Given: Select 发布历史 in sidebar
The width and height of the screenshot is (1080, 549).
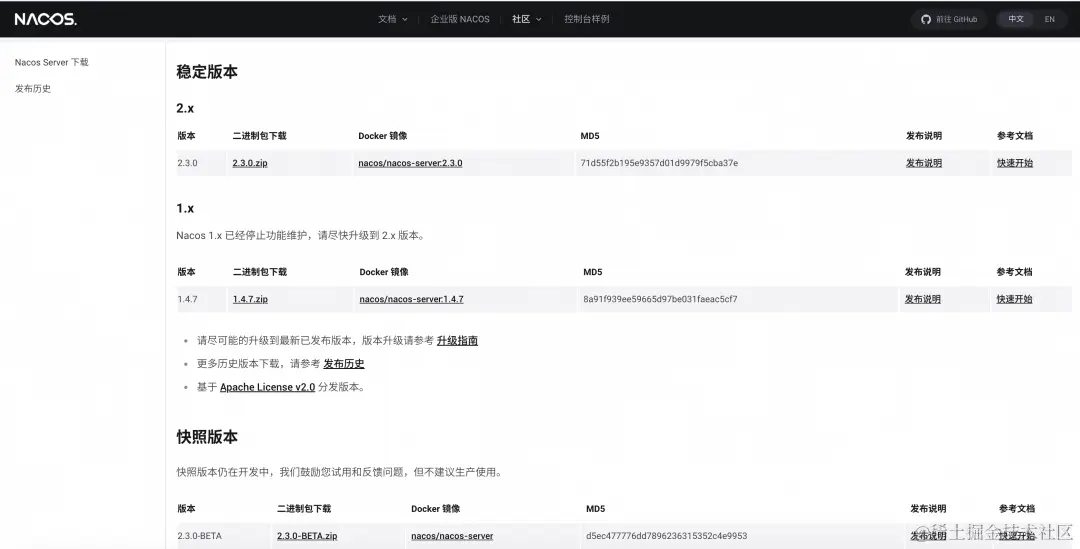Looking at the screenshot, I should [x=33, y=88].
